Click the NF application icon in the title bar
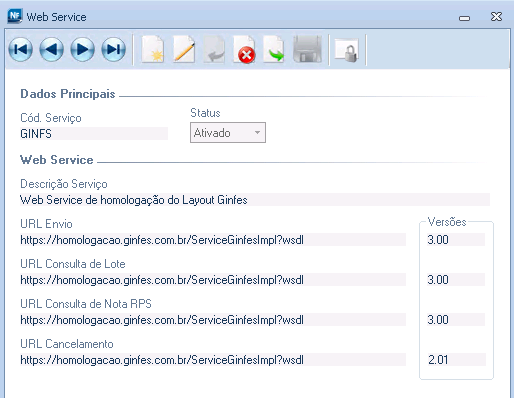The image size is (514, 398). pyautogui.click(x=15, y=16)
